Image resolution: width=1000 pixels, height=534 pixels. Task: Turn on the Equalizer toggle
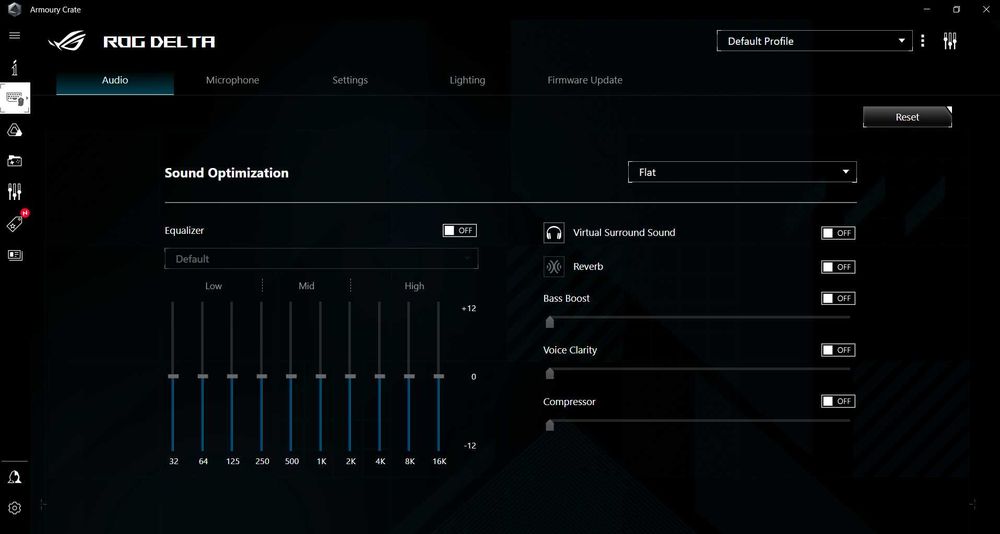(x=460, y=230)
